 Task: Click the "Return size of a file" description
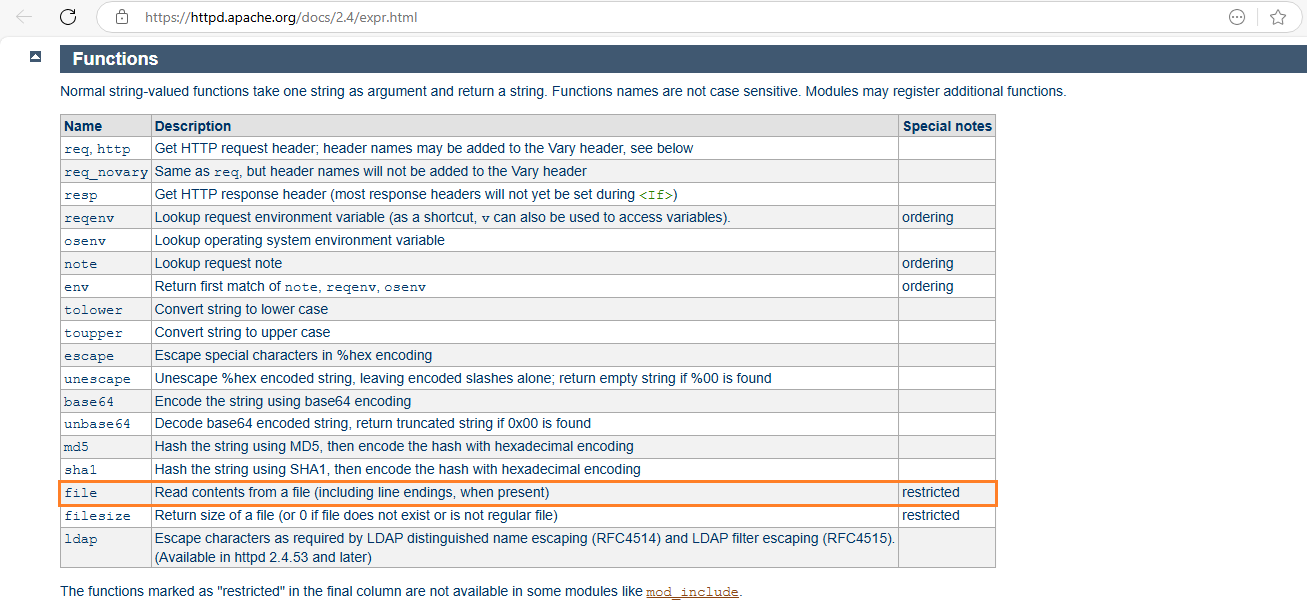[356, 516]
